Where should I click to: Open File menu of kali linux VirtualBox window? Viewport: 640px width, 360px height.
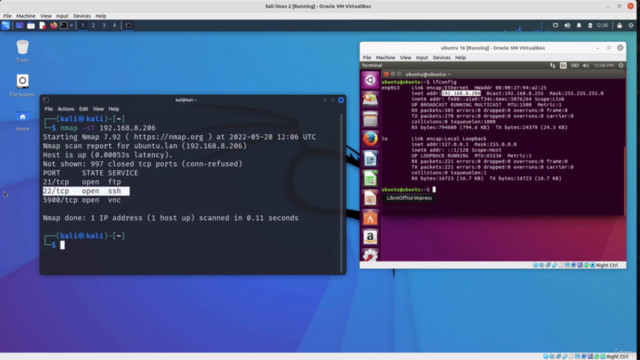[x=7, y=16]
